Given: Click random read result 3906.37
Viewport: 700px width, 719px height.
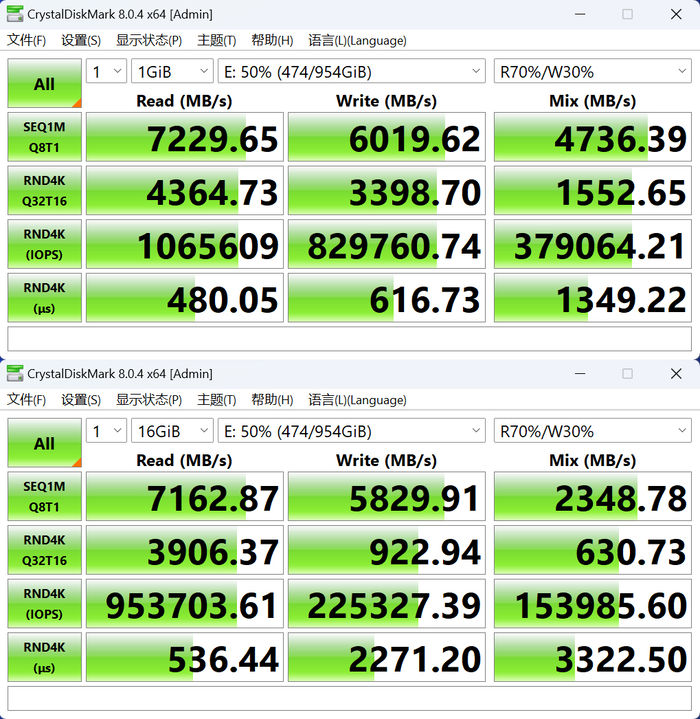Looking at the screenshot, I should click(x=185, y=550).
